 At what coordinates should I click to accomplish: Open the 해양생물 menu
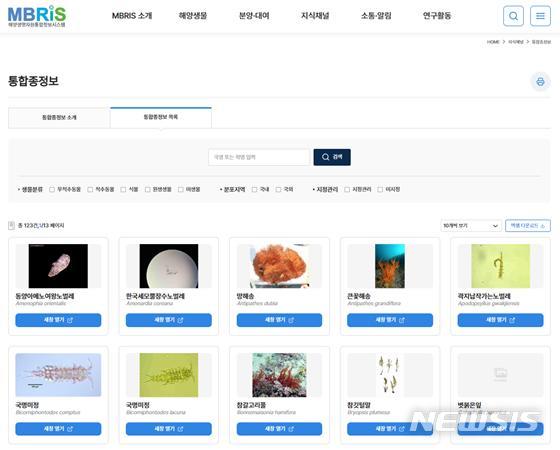pos(193,16)
